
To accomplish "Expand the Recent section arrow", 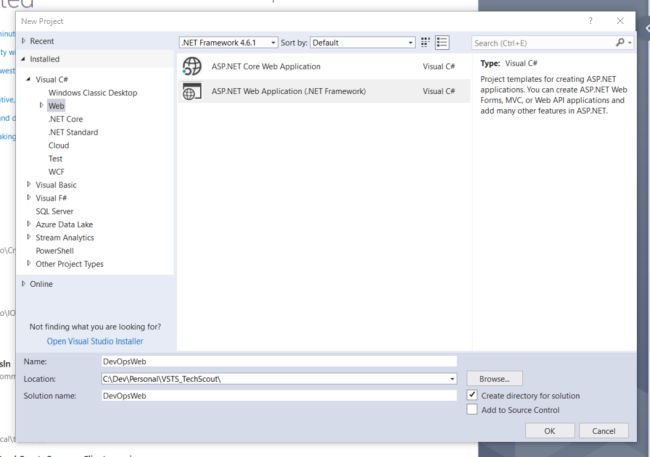I will pyautogui.click(x=23, y=41).
